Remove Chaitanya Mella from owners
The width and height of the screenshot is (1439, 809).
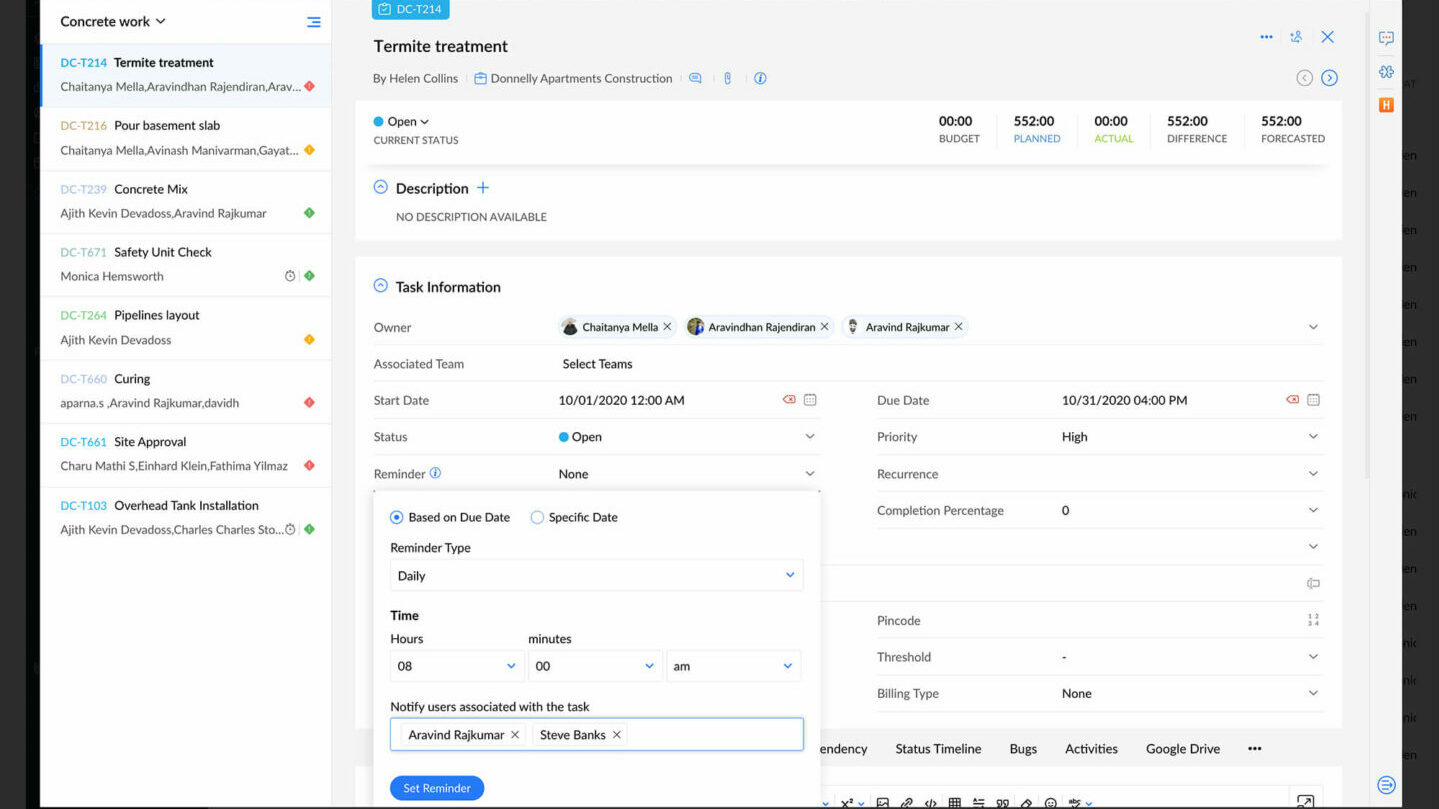667,327
